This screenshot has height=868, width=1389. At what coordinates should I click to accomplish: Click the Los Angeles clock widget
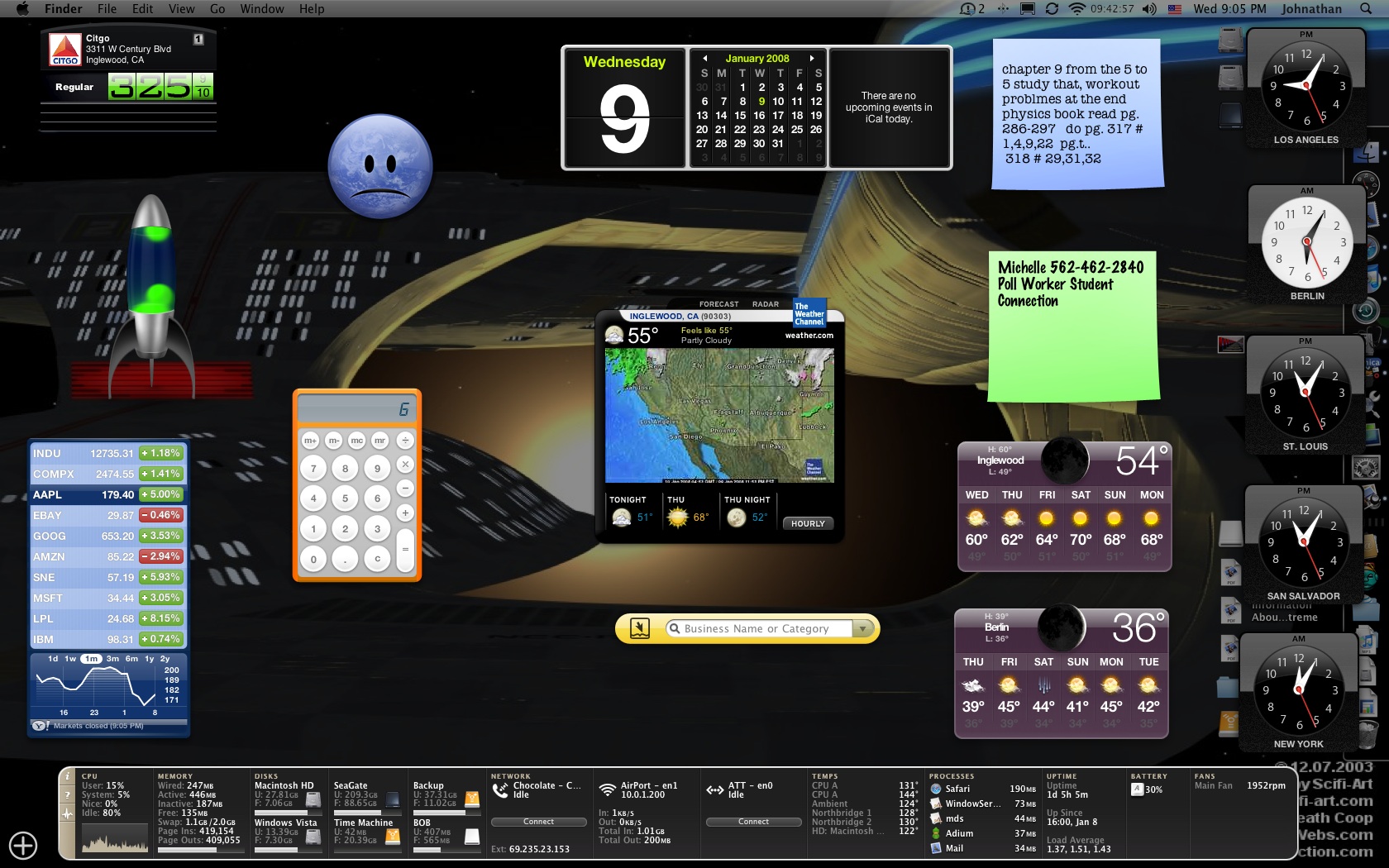tap(1305, 89)
